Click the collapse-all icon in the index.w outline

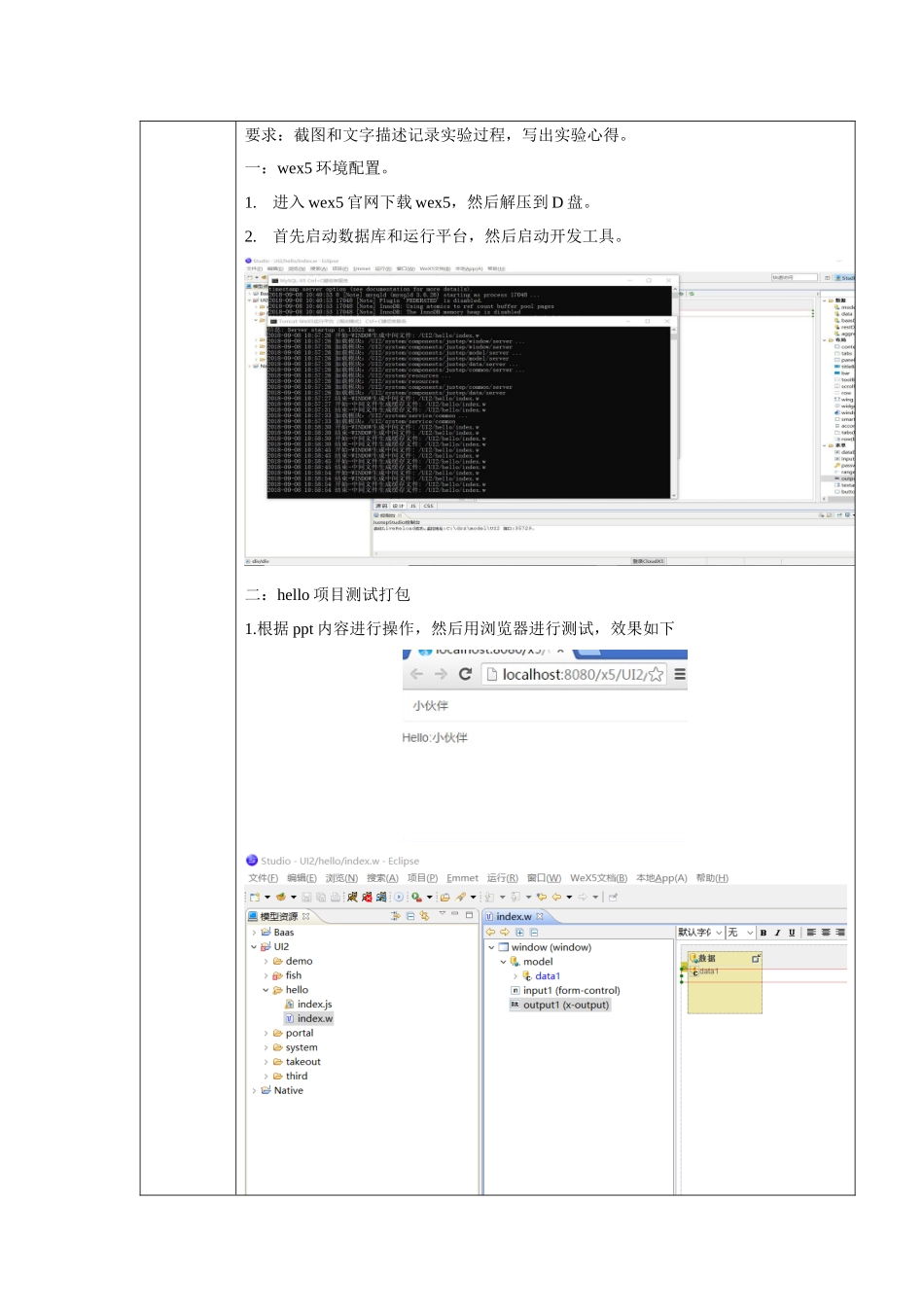click(x=532, y=931)
